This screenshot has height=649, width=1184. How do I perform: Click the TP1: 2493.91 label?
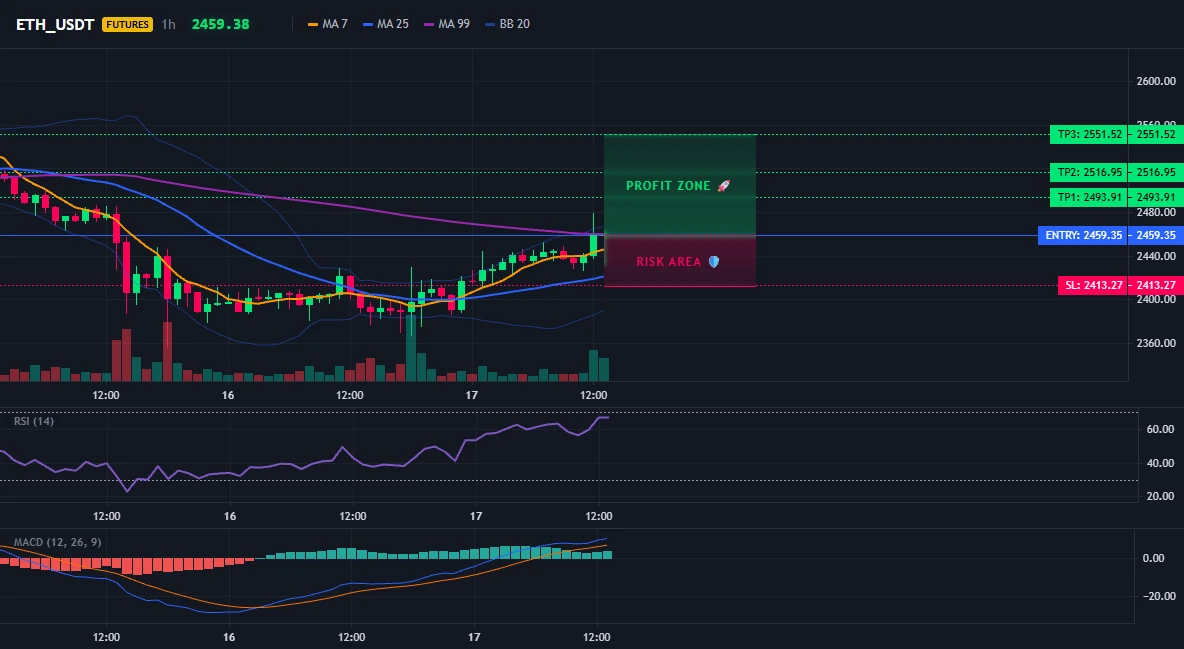tap(1088, 197)
